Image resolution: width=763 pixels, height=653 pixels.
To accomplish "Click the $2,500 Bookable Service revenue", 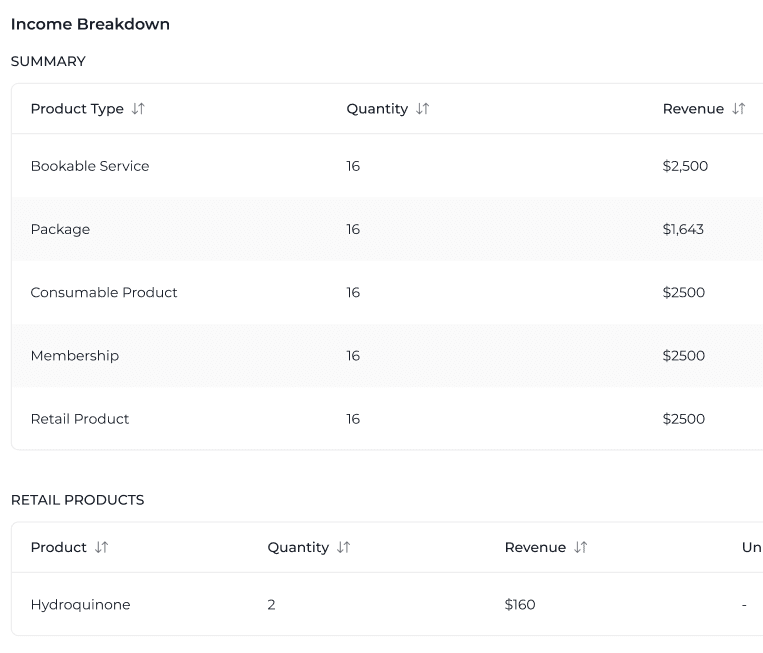I will pyautogui.click(x=685, y=166).
